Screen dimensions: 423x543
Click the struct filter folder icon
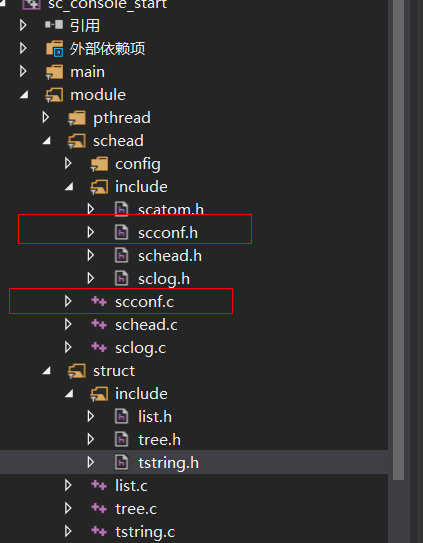pyautogui.click(x=77, y=371)
